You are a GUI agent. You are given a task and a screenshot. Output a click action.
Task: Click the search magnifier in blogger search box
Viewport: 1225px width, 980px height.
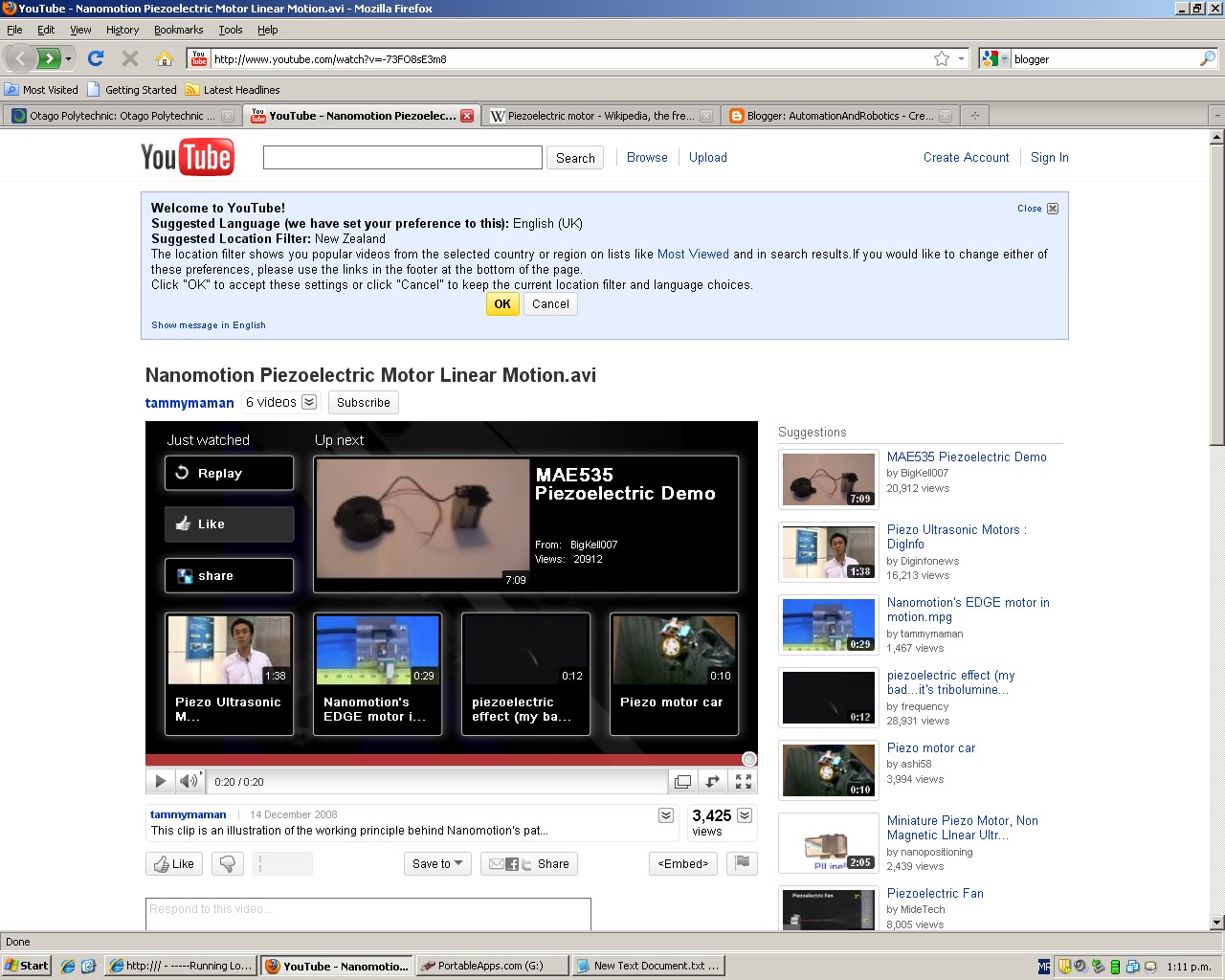1208,58
